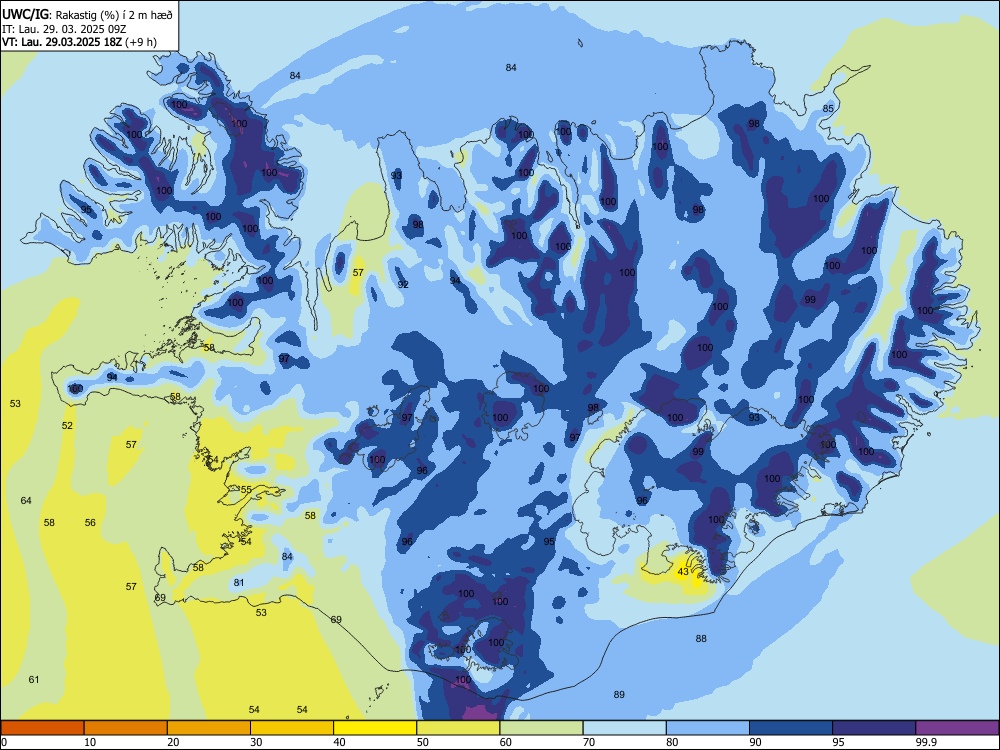This screenshot has width=1000, height=750.
Task: Click the '99.9' legend tick label
Action: [926, 742]
